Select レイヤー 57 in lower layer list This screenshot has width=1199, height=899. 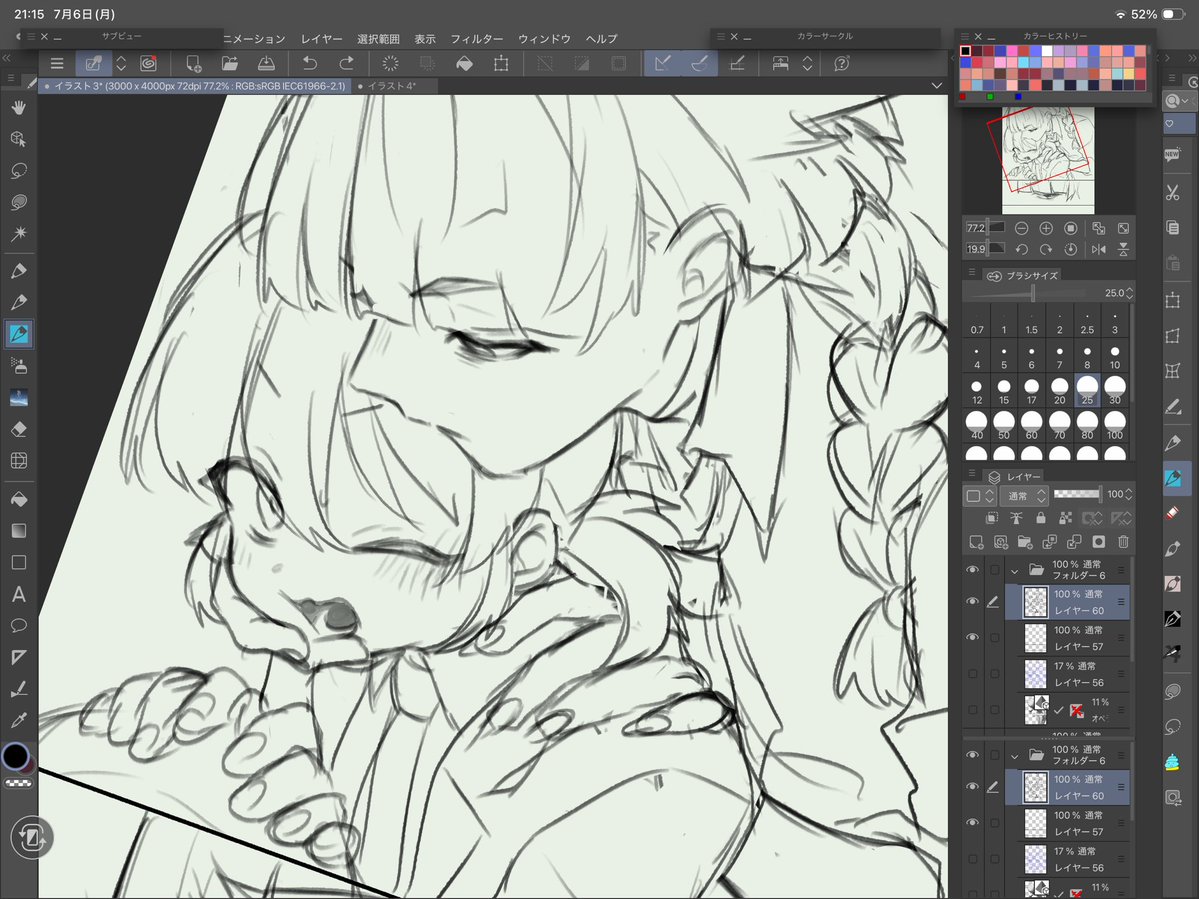pos(1067,823)
